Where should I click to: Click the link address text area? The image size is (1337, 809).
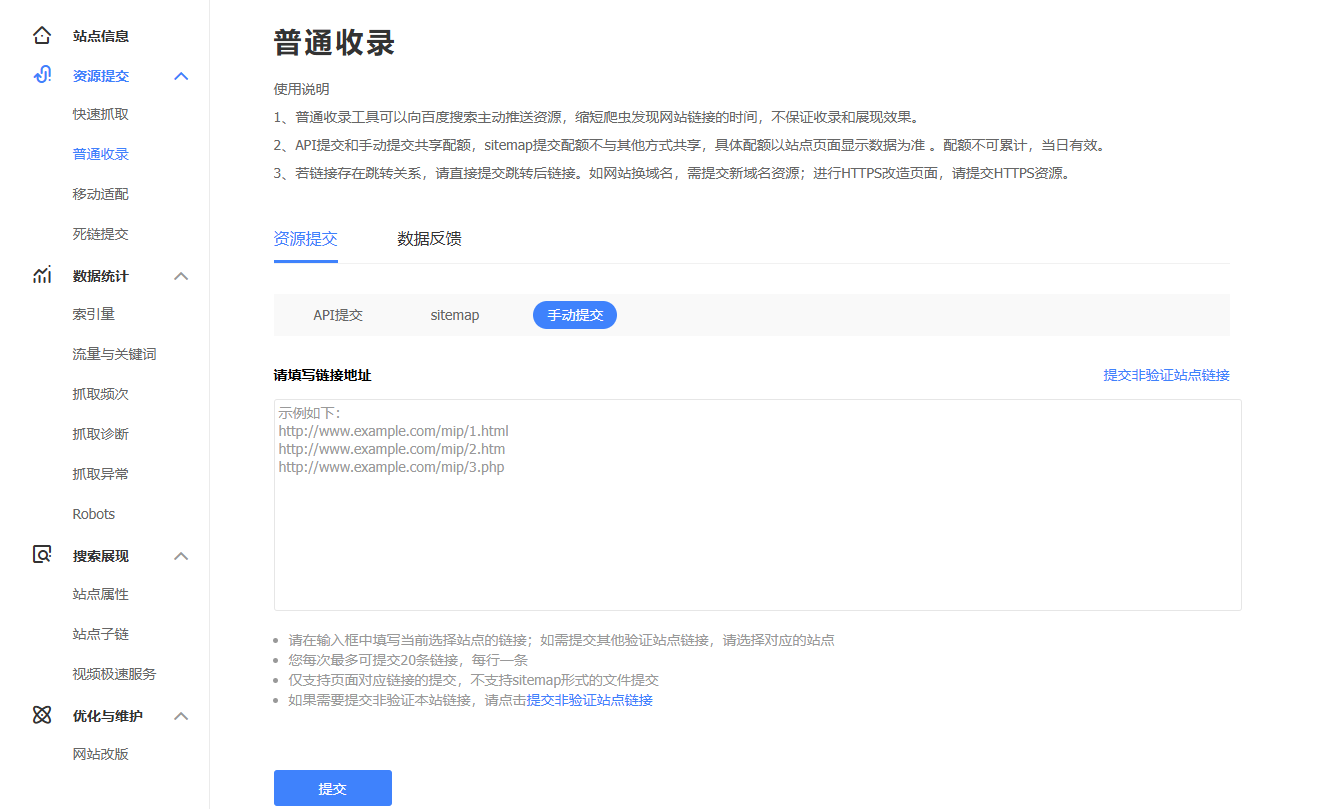point(758,505)
